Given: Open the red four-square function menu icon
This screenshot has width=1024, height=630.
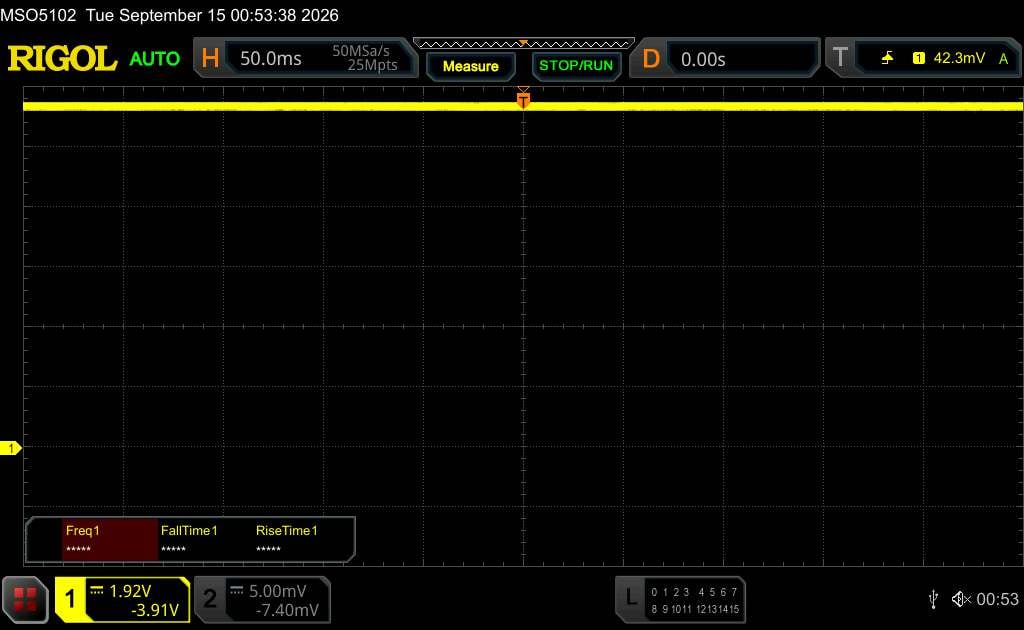Looking at the screenshot, I should click(x=25, y=599).
